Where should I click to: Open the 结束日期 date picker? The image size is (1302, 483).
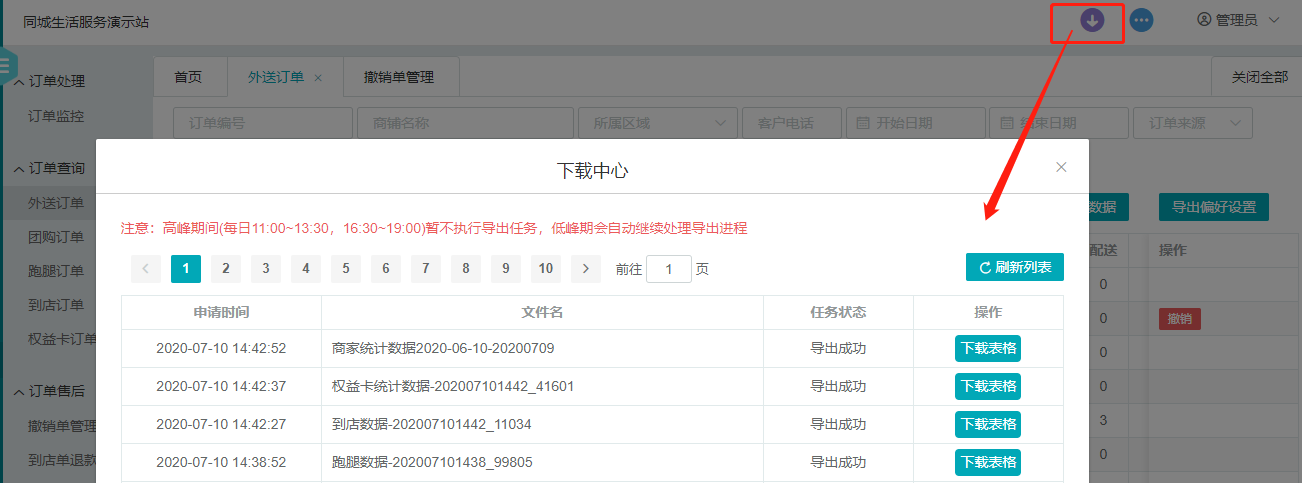pos(1058,123)
